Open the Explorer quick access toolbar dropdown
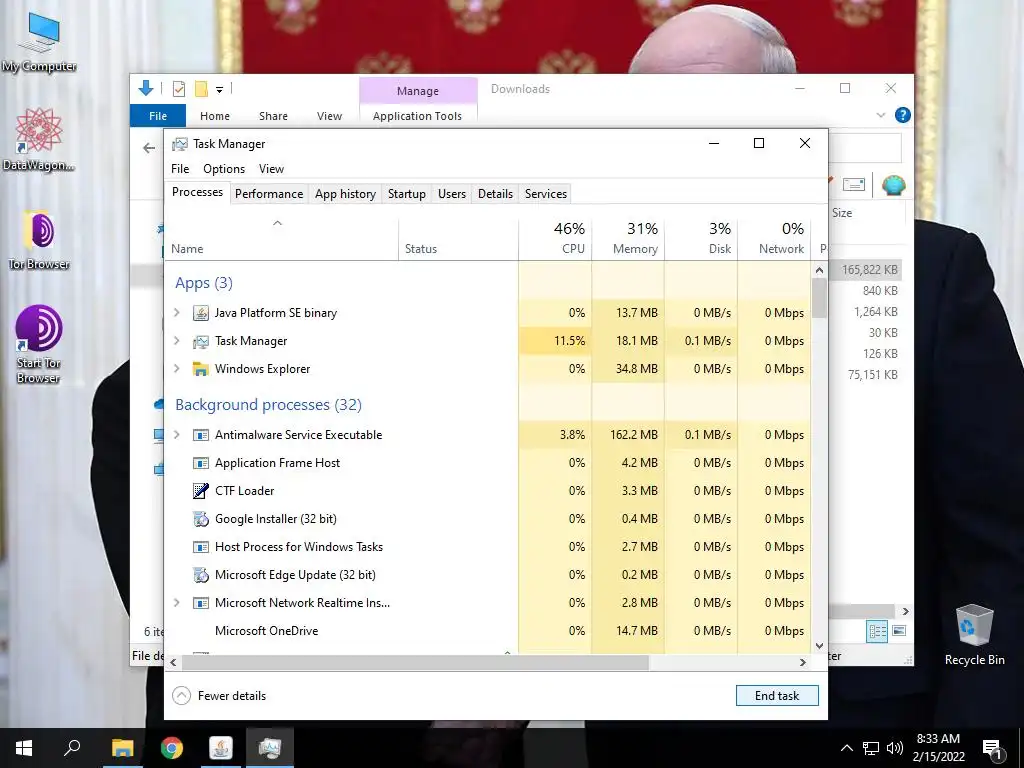 tap(219, 89)
